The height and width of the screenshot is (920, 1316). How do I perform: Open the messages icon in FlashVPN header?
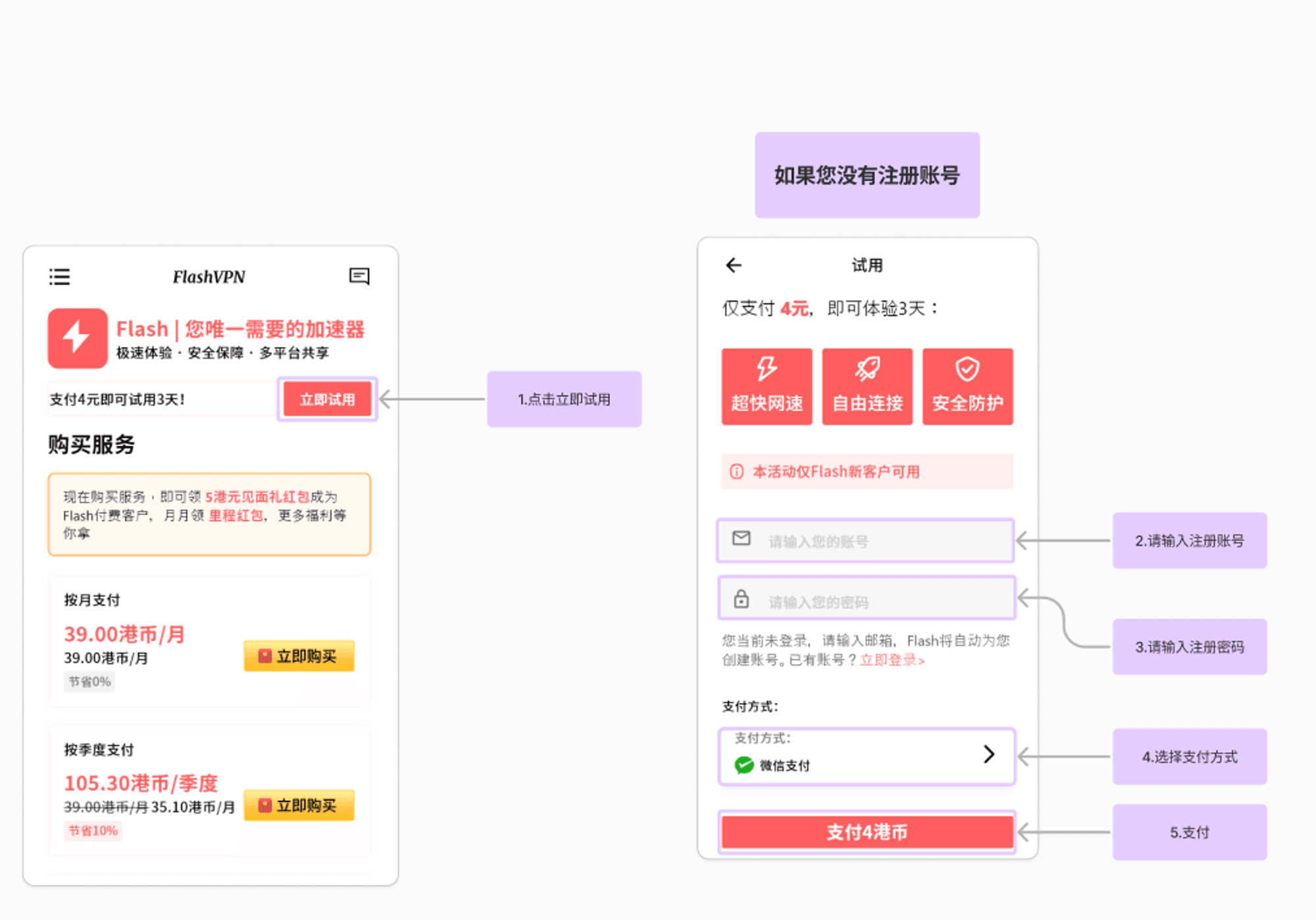click(359, 276)
